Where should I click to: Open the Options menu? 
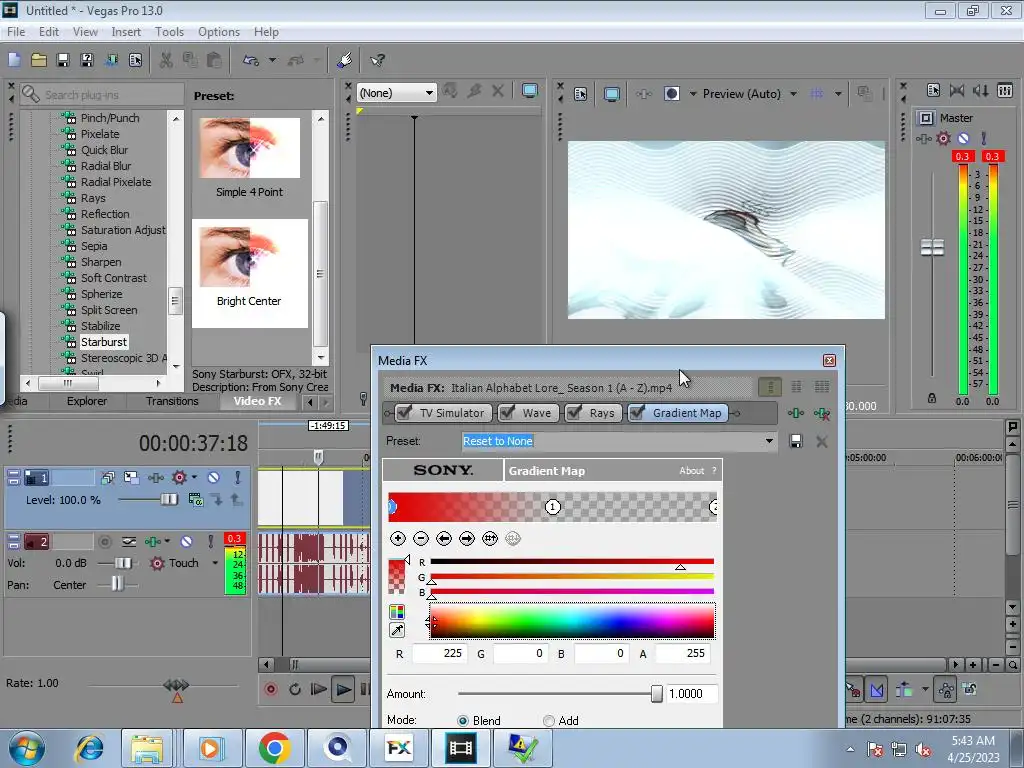tap(219, 31)
